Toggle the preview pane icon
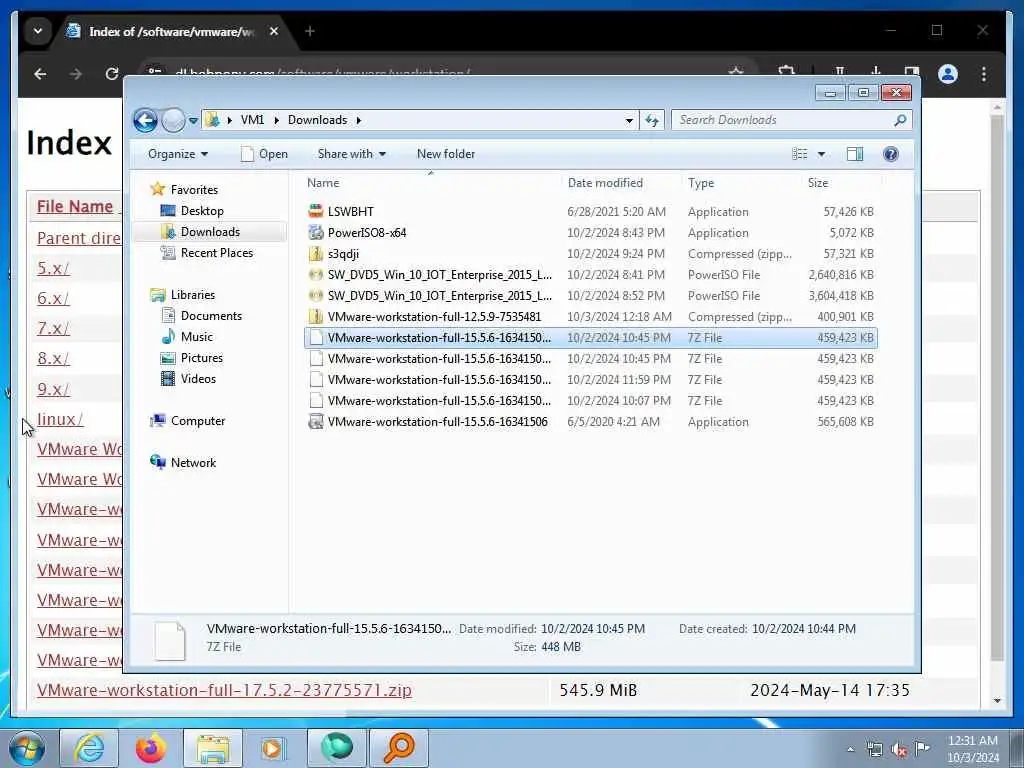 855,154
